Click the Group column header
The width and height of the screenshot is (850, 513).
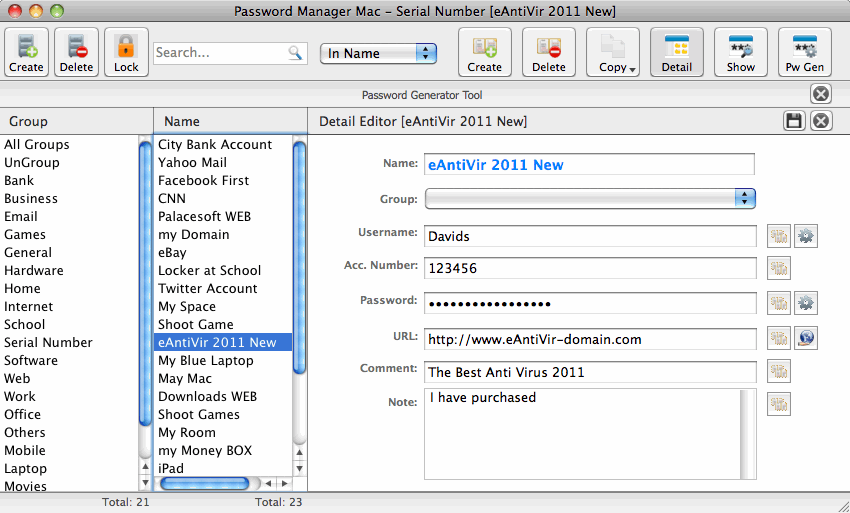point(76,121)
